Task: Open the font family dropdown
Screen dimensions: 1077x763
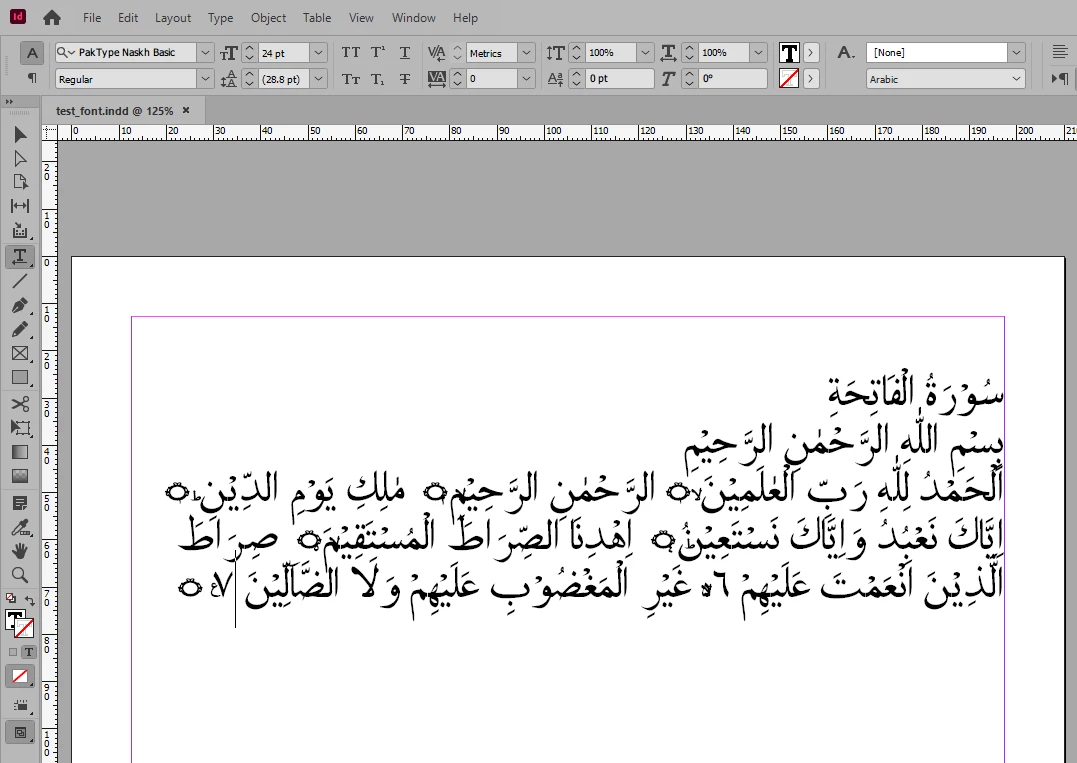Action: point(205,52)
